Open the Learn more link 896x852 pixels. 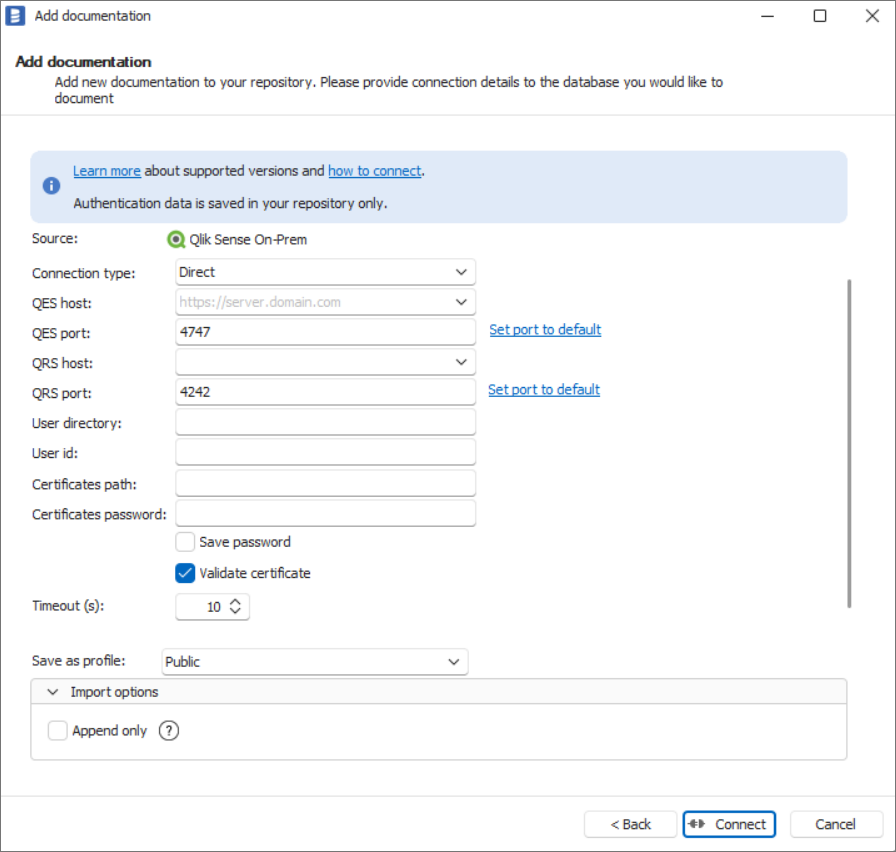pos(106,171)
